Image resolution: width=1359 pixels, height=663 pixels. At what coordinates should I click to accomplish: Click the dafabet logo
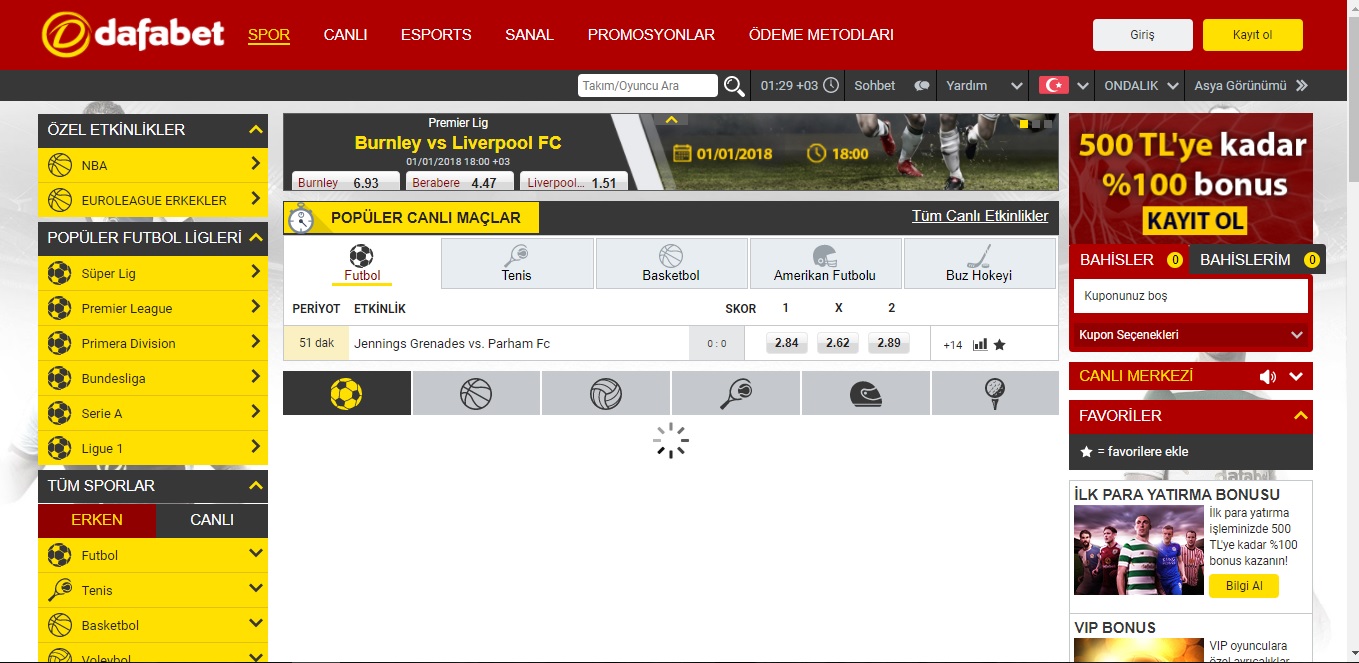133,34
